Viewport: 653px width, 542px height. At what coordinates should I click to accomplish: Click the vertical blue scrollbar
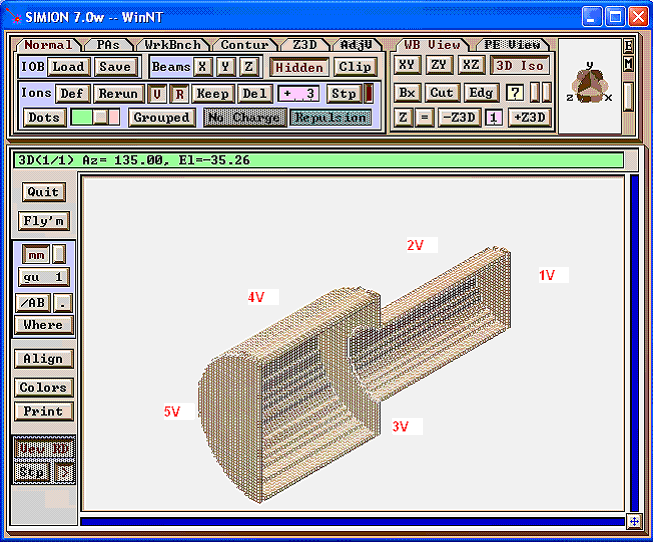(x=634, y=342)
